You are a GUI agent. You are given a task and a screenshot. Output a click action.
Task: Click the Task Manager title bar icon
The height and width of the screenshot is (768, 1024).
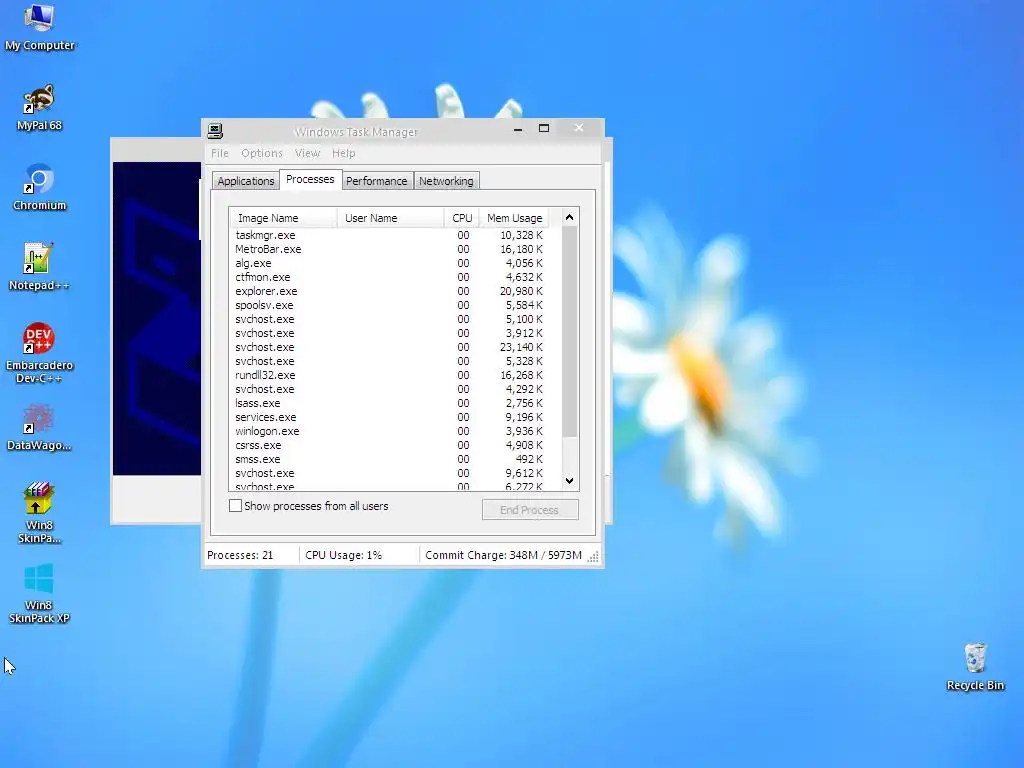pos(215,131)
